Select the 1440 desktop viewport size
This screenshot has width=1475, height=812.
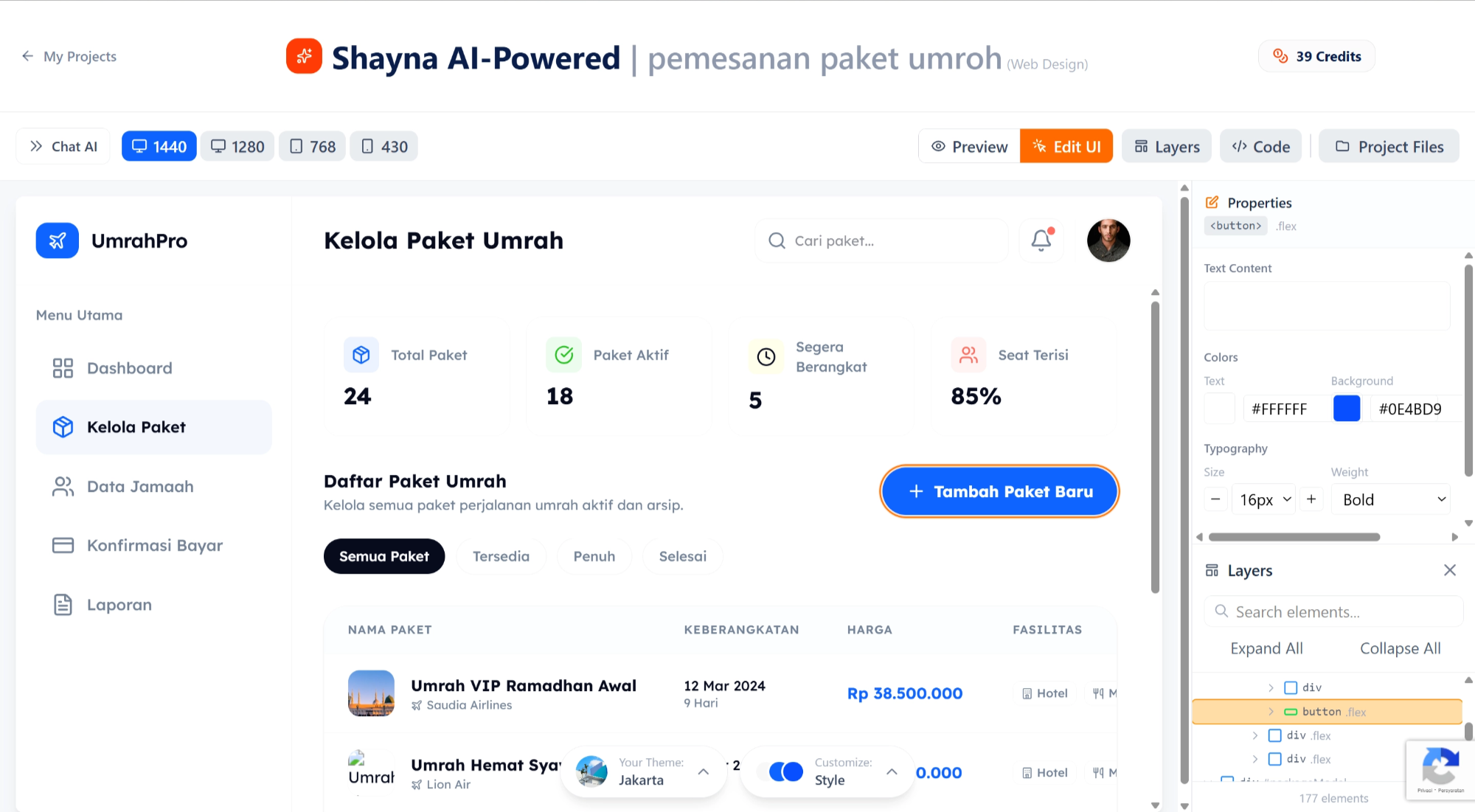coord(159,146)
